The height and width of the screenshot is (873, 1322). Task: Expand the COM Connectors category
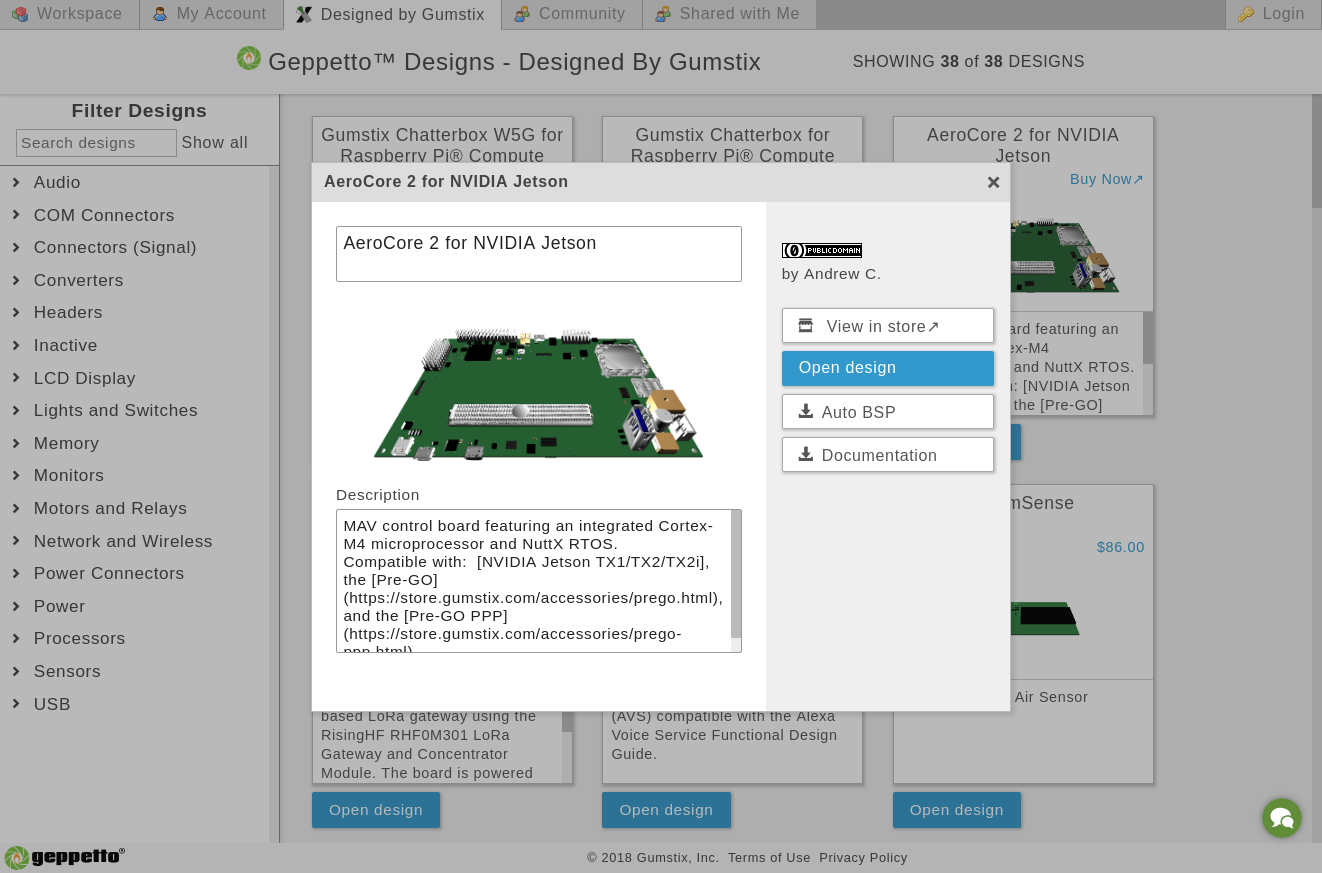104,215
